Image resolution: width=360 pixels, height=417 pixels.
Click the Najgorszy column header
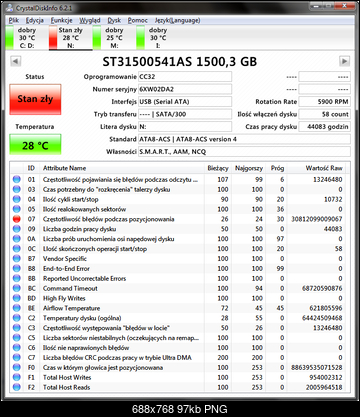[249, 168]
